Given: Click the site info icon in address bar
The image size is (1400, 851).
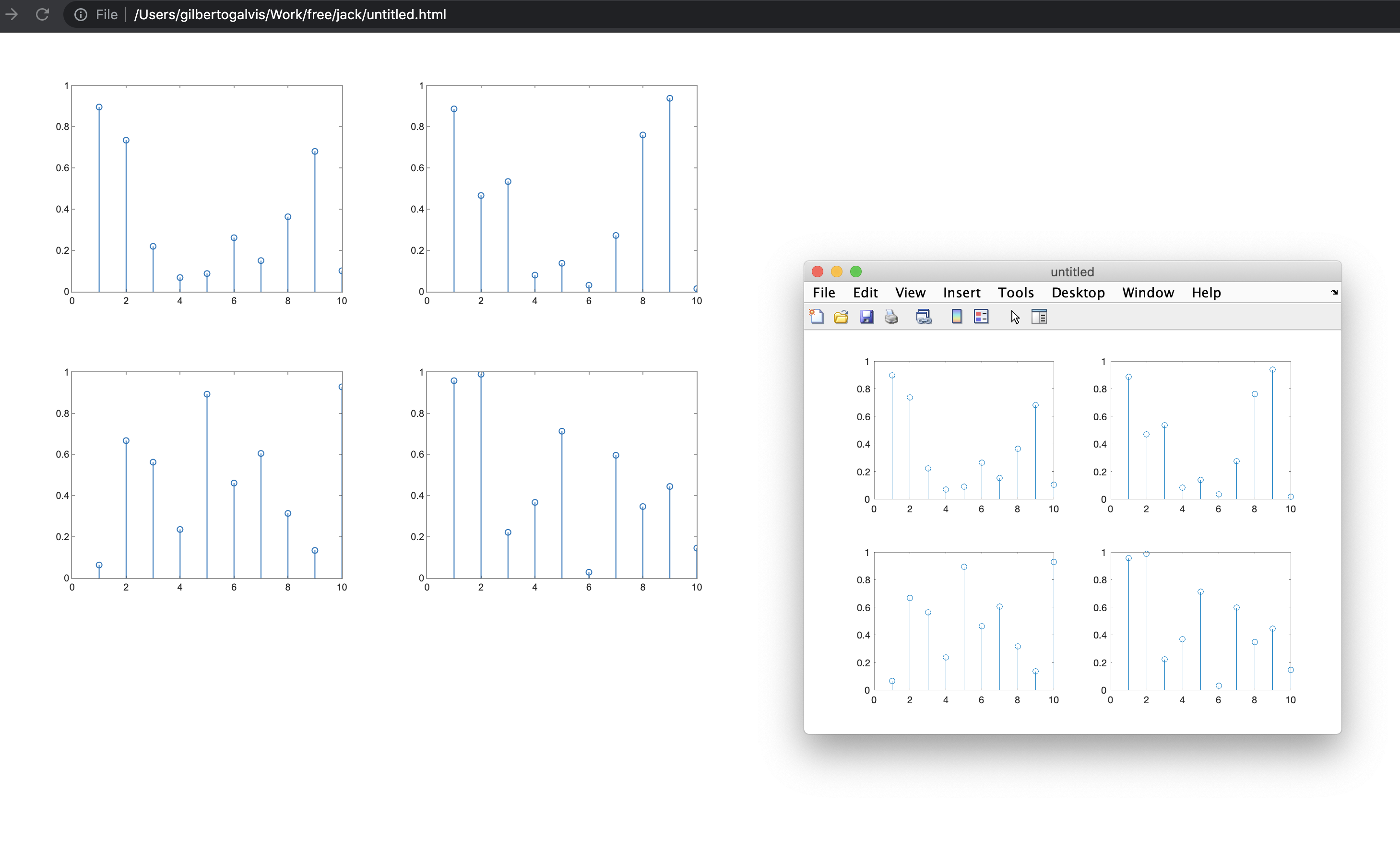Looking at the screenshot, I should coord(81,14).
